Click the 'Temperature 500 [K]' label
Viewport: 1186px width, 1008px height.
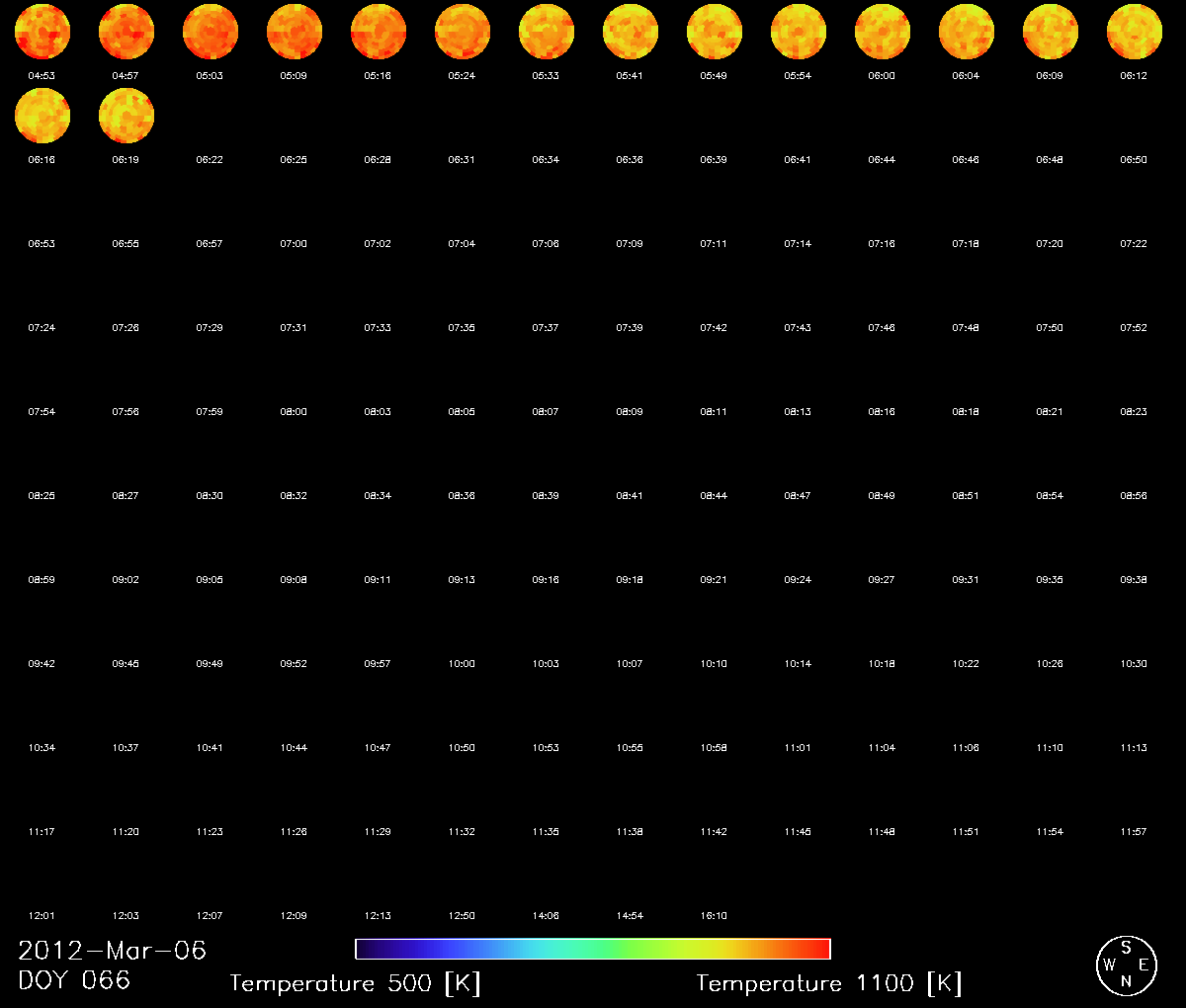click(355, 983)
